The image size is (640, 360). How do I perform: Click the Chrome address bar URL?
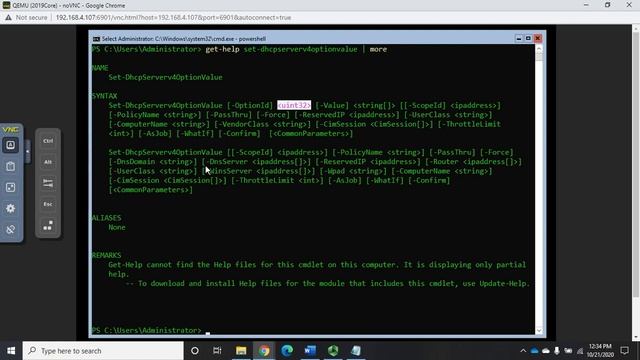173,18
